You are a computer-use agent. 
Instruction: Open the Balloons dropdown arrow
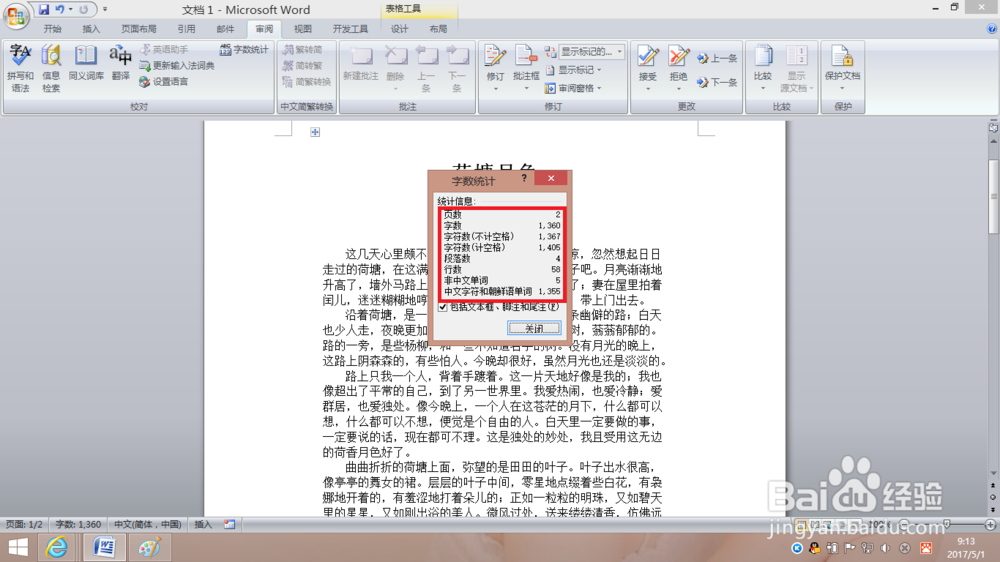pyautogui.click(x=526, y=89)
